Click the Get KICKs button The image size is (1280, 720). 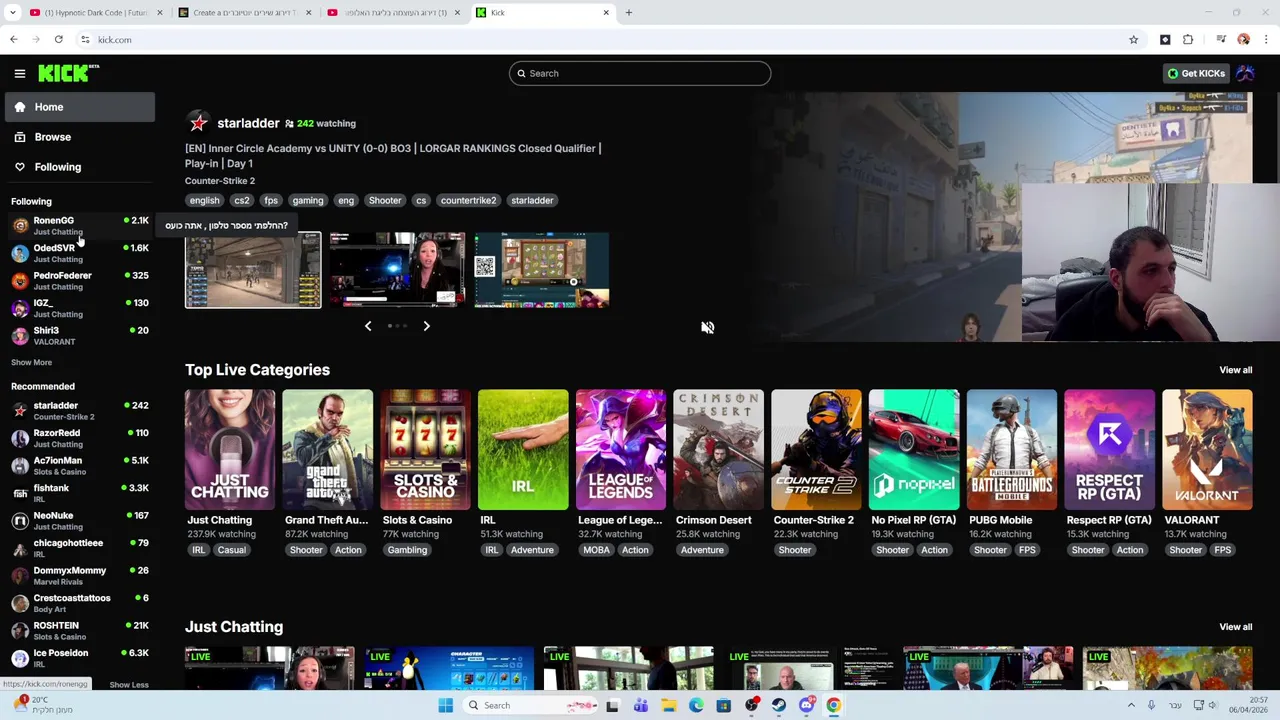tap(1195, 73)
